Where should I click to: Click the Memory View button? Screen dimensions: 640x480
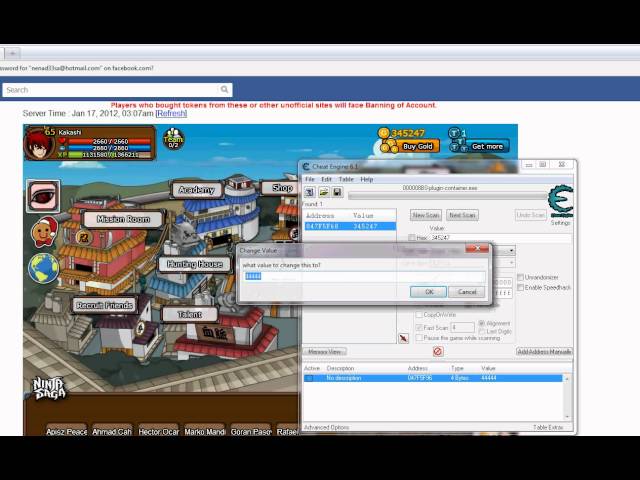click(324, 351)
